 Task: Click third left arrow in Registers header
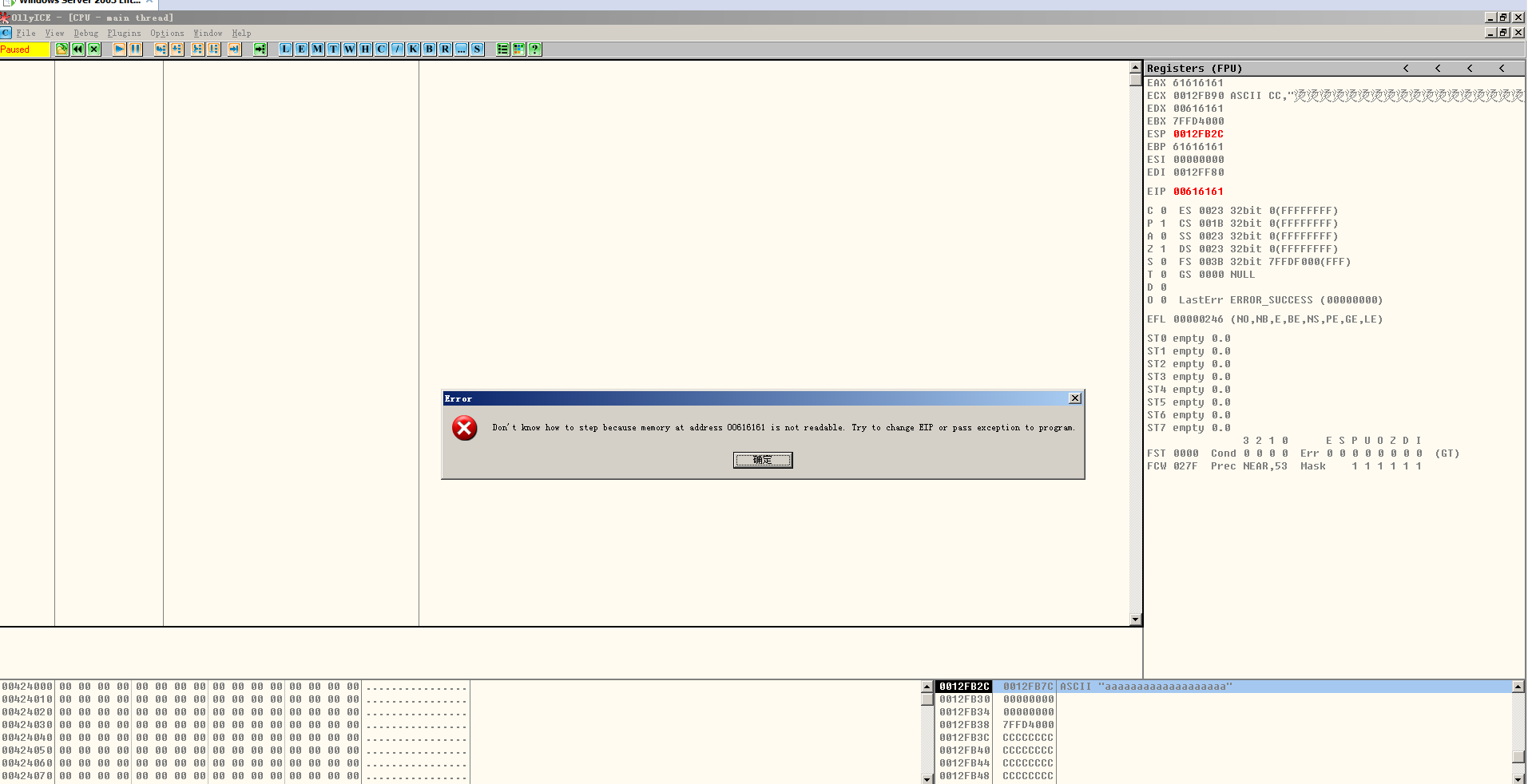(1470, 69)
